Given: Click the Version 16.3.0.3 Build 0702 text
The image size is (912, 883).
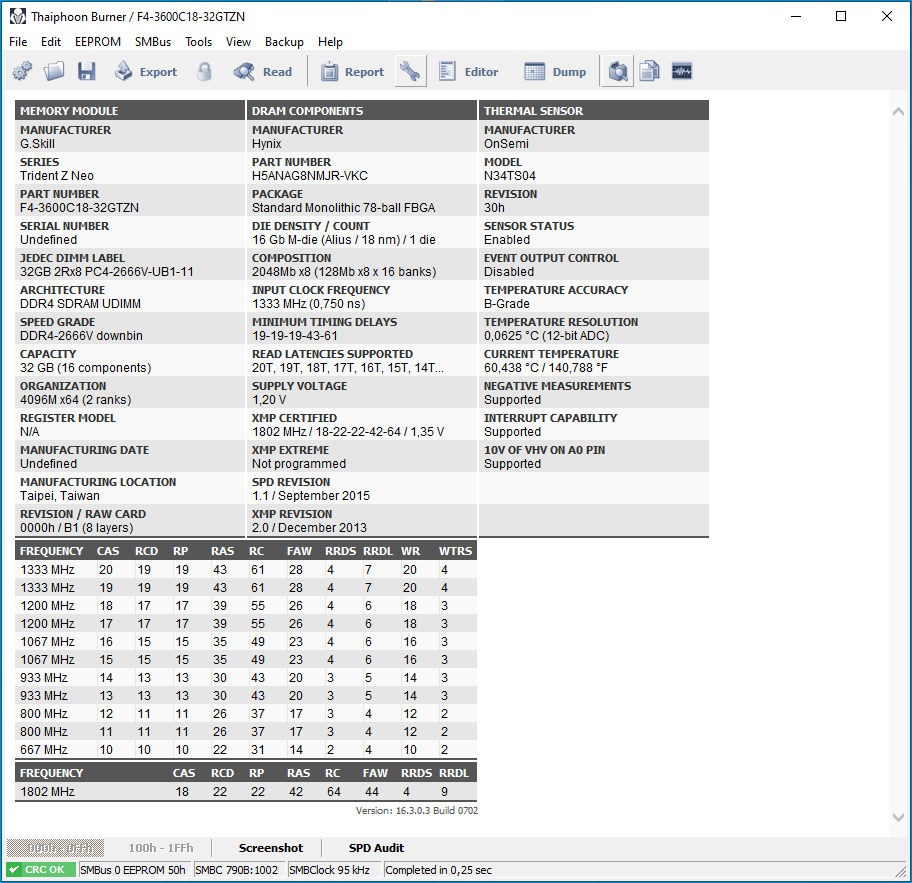Looking at the screenshot, I should click(x=417, y=811).
